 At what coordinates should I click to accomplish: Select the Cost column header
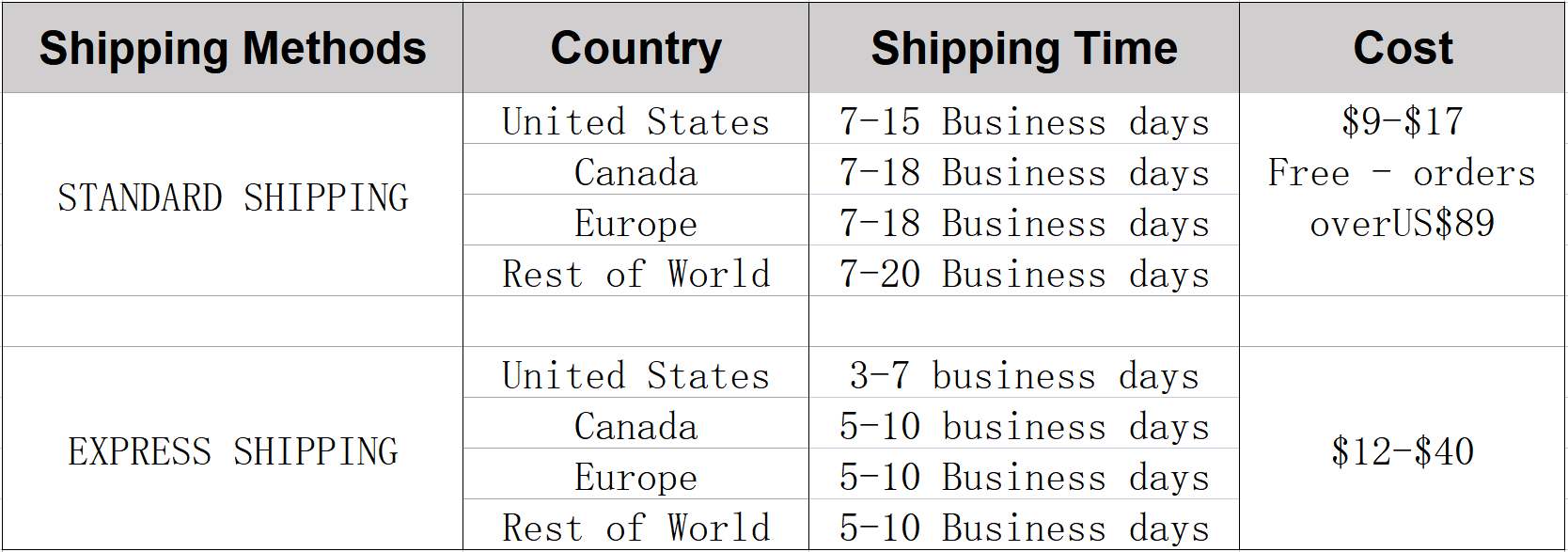click(x=1402, y=48)
